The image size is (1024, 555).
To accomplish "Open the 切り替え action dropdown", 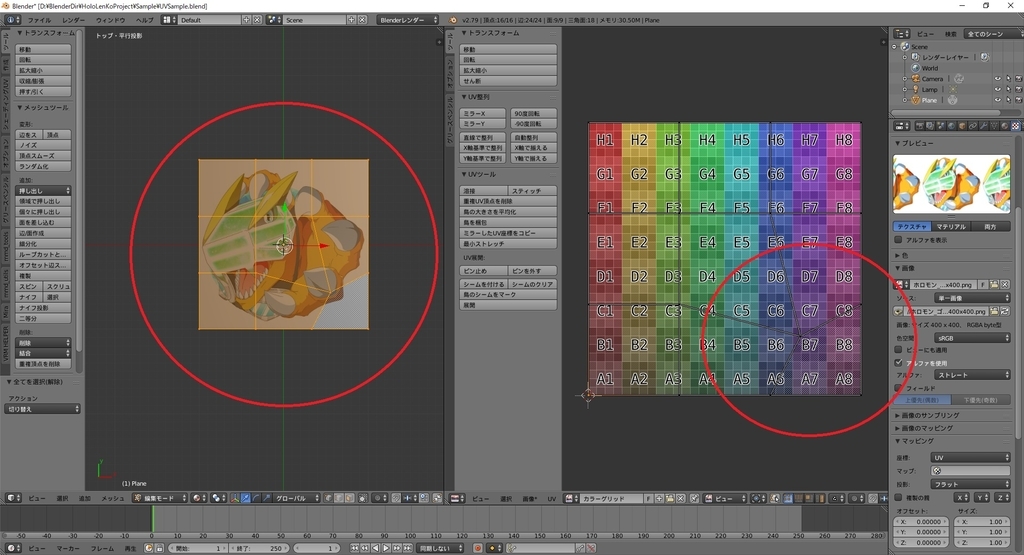I will click(43, 409).
